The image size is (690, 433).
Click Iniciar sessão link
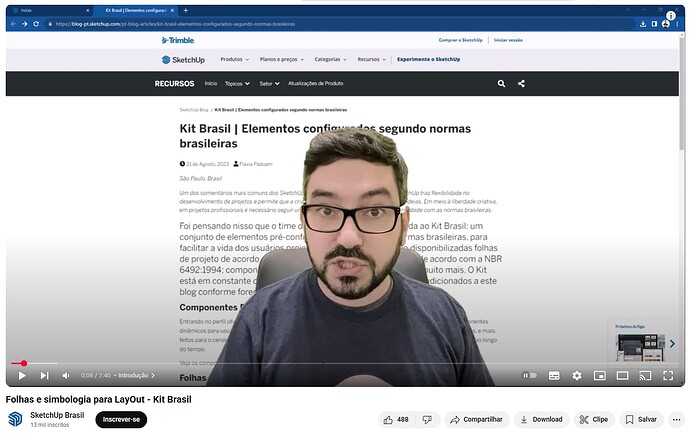pyautogui.click(x=508, y=40)
